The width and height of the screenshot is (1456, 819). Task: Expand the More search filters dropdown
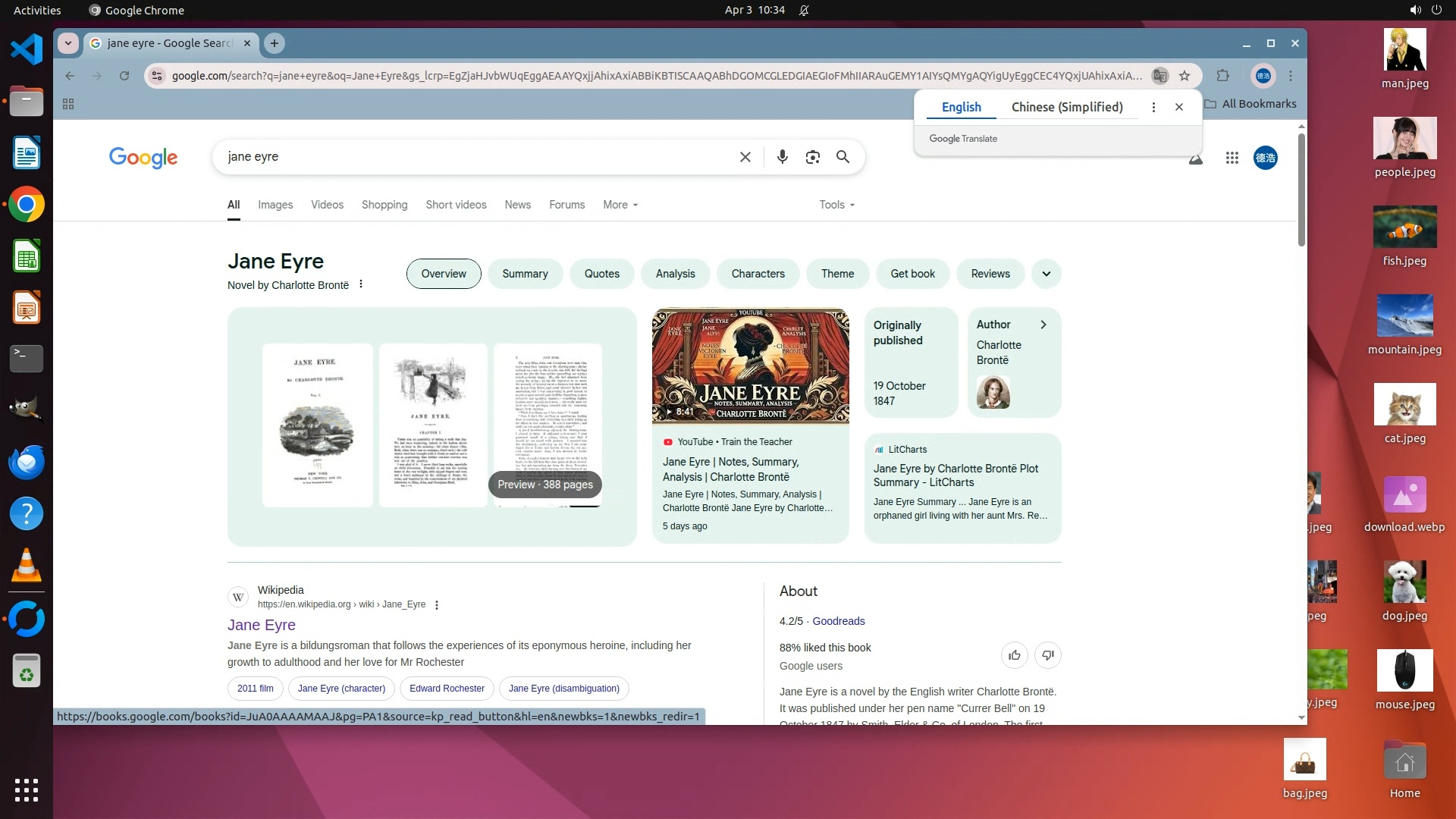tap(620, 205)
